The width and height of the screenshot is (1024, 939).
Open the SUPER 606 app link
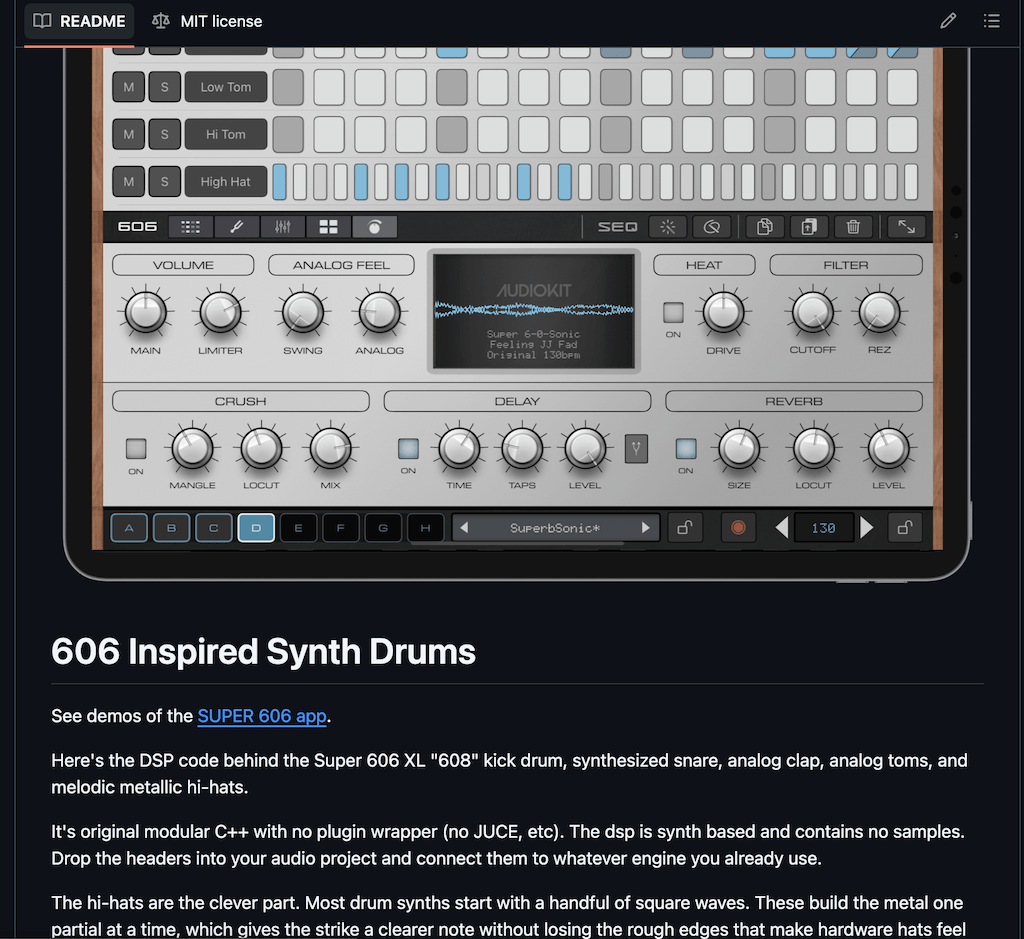pos(262,716)
